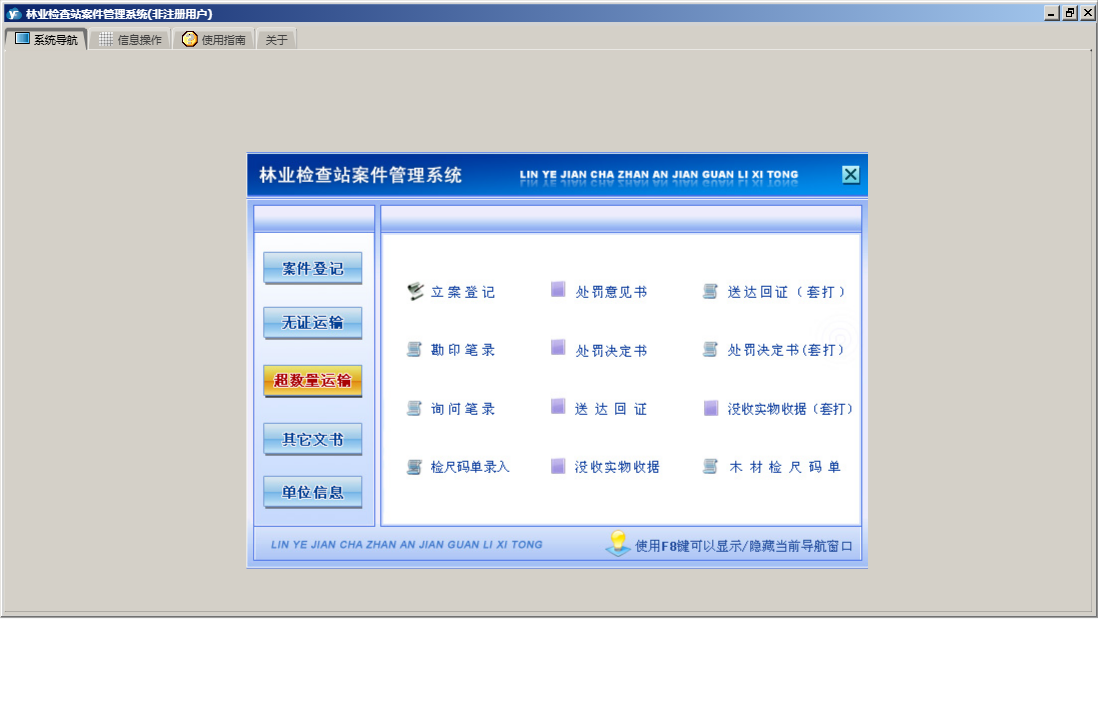Screen dimensions: 1098x714
Task: Open 送达回证（套打） link
Action: coord(786,292)
